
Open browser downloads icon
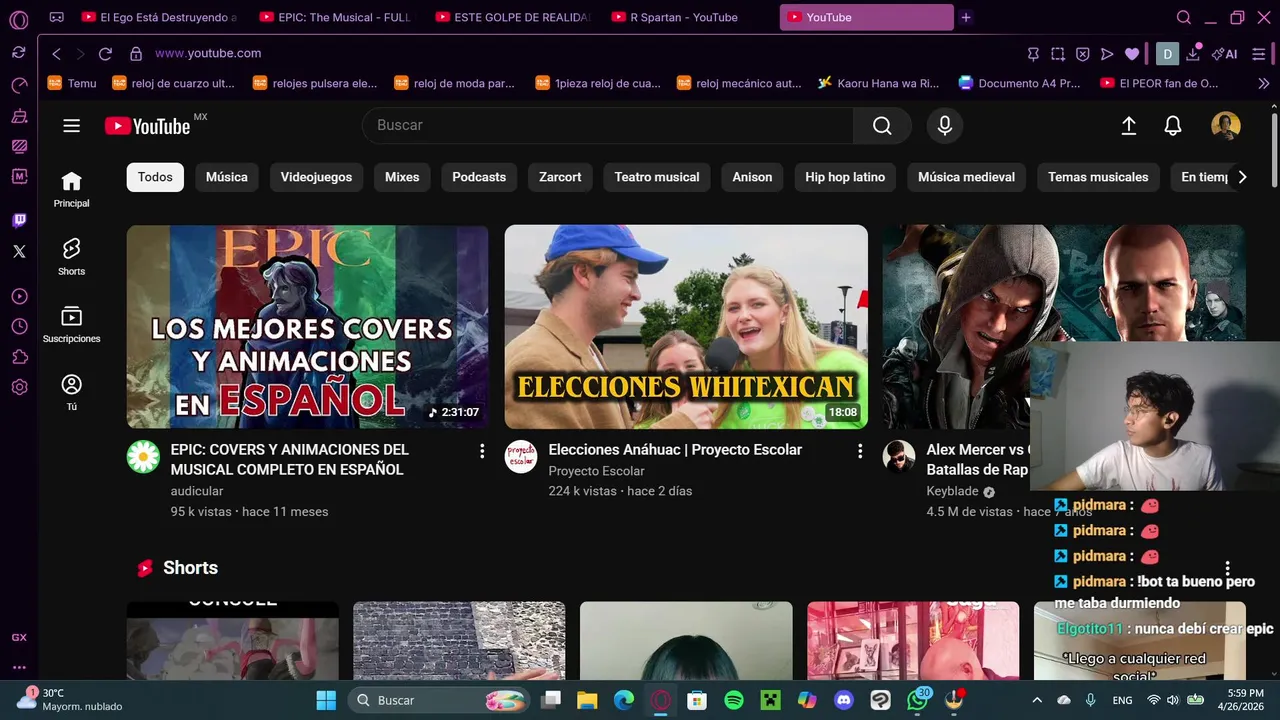click(1193, 53)
